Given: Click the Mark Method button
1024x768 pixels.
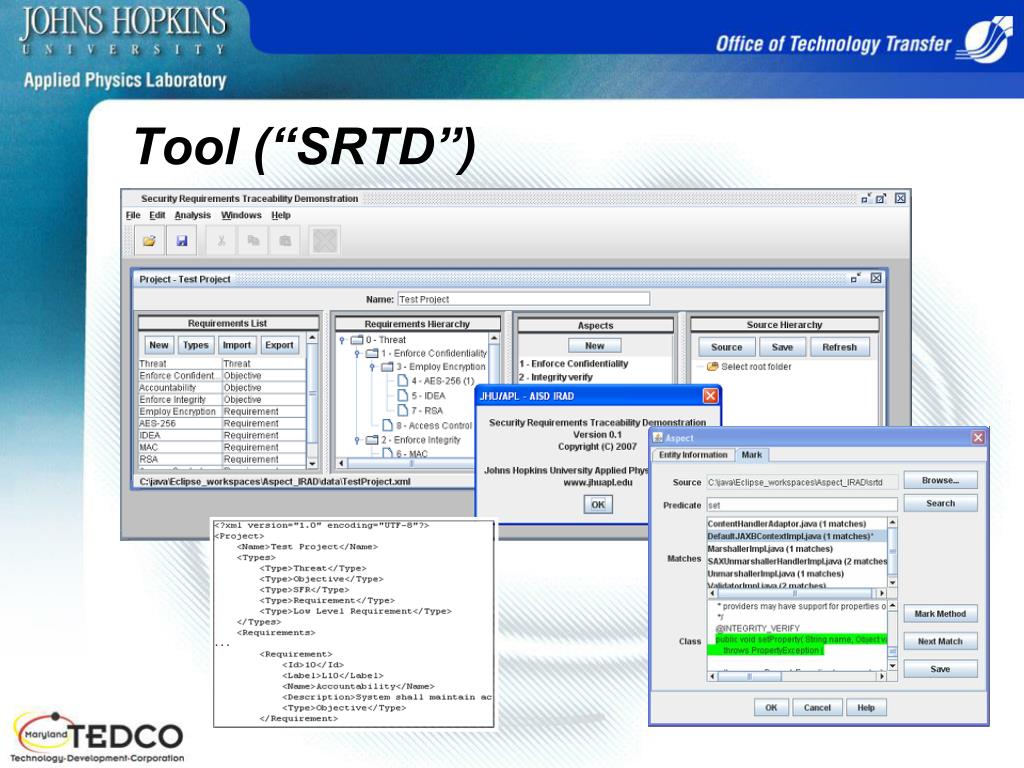Looking at the screenshot, I should click(x=940, y=614).
